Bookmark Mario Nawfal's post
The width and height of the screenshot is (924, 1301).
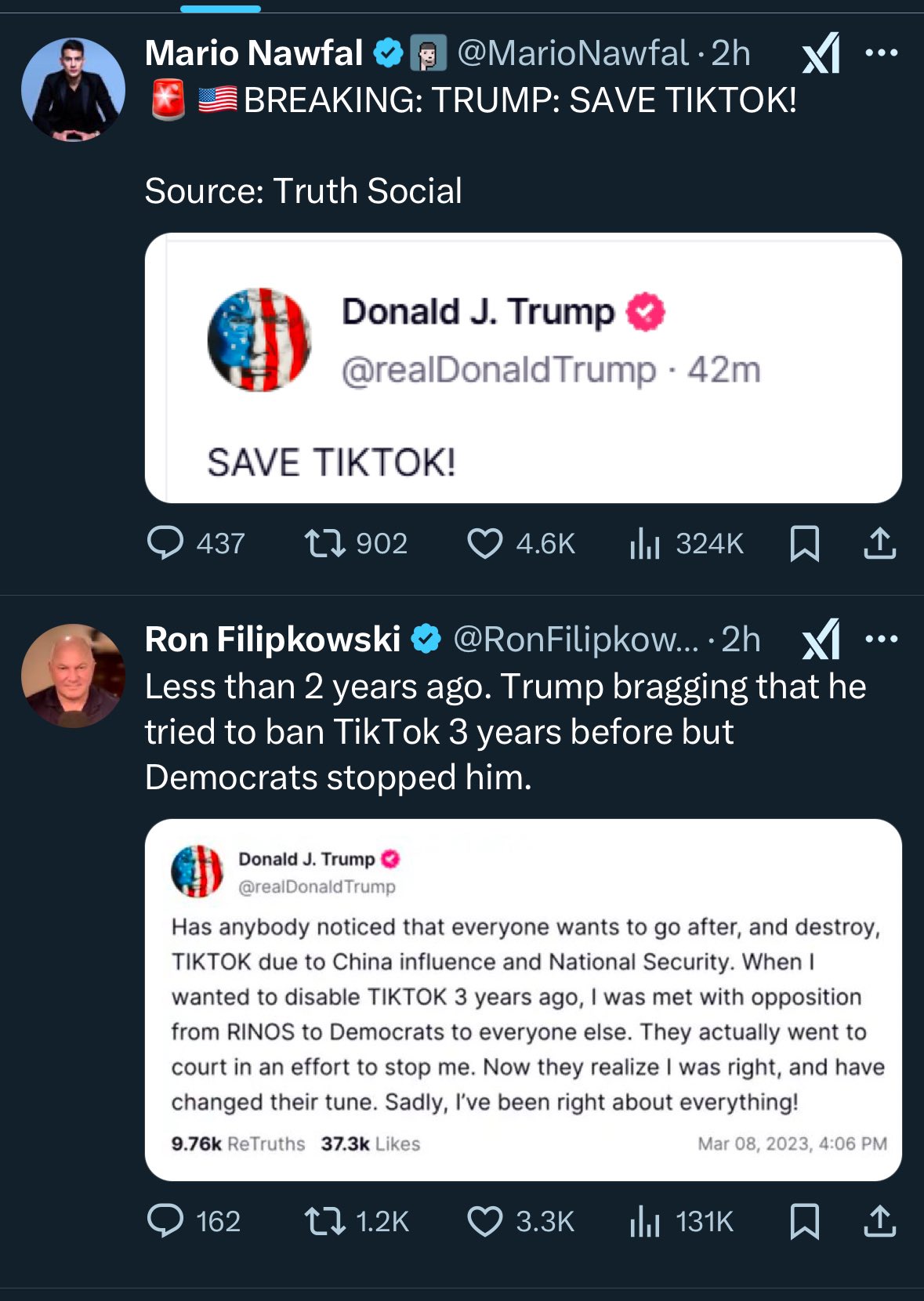[x=804, y=543]
